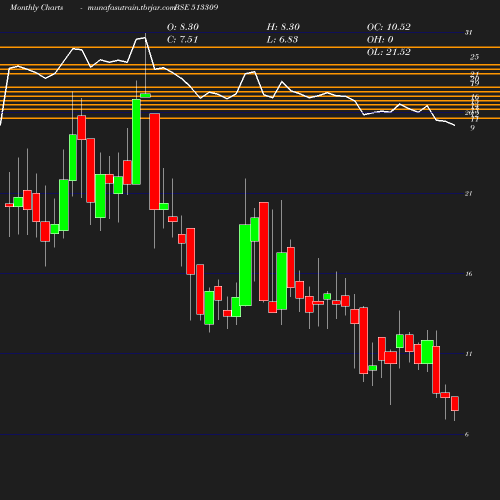Click the 'BSE 513309' symbol label
The height and width of the screenshot is (500, 500).
pyautogui.click(x=196, y=7)
